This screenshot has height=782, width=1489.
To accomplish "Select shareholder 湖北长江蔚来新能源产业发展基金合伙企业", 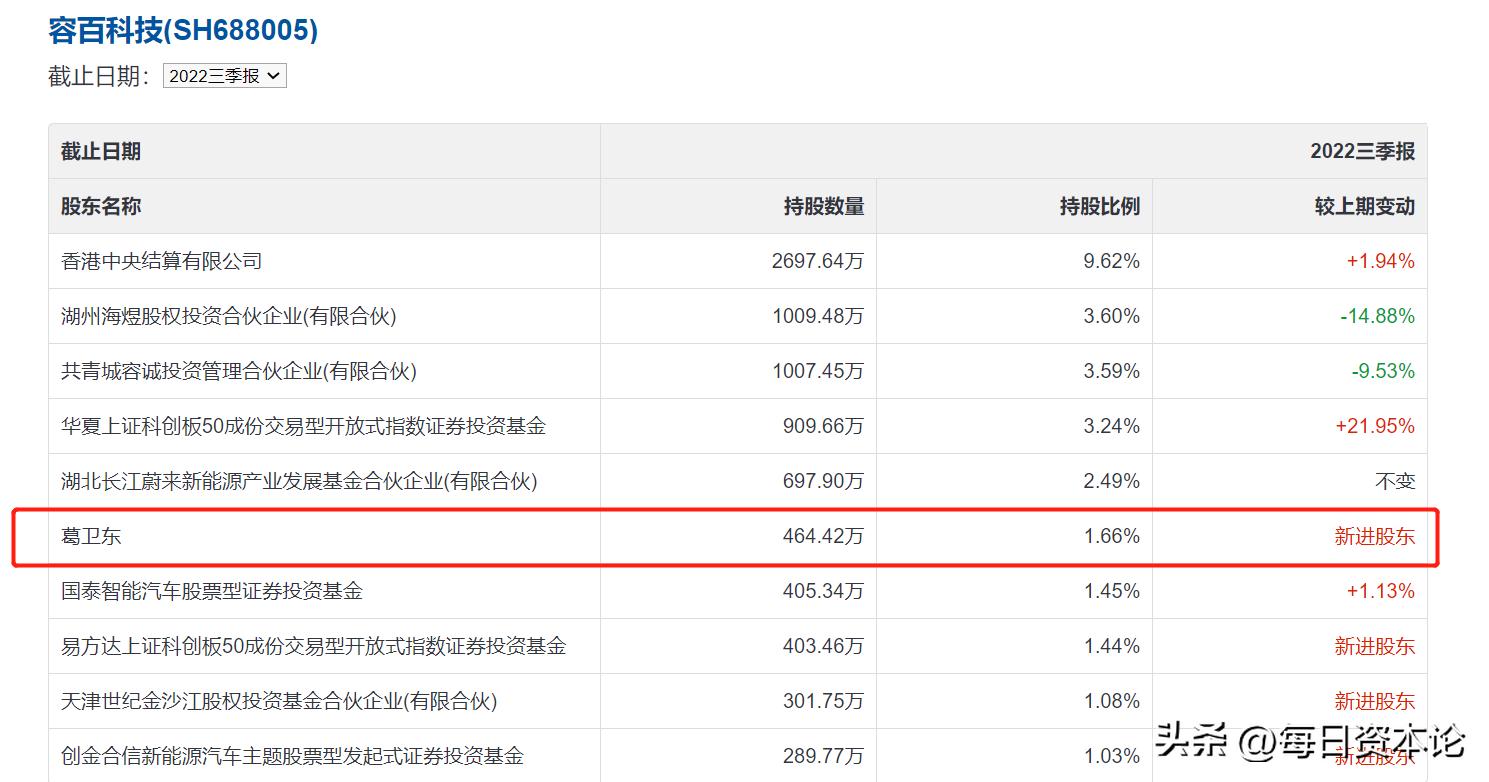I will pos(299,482).
